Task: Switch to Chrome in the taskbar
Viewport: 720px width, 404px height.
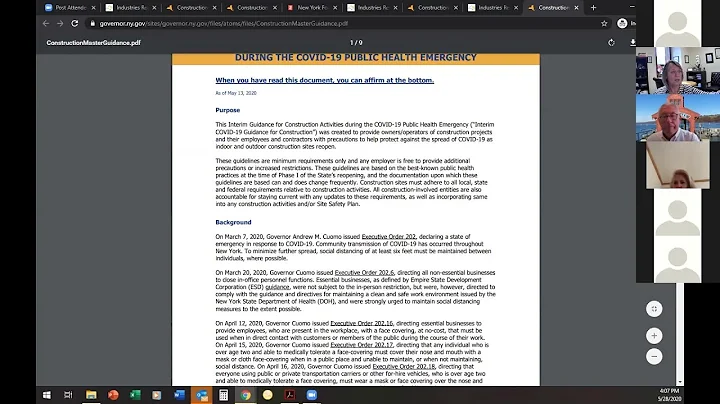Action: tap(246, 395)
